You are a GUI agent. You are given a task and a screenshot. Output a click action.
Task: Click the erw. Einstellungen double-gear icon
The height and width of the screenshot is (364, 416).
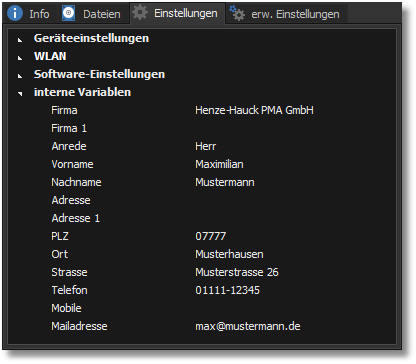tap(237, 13)
